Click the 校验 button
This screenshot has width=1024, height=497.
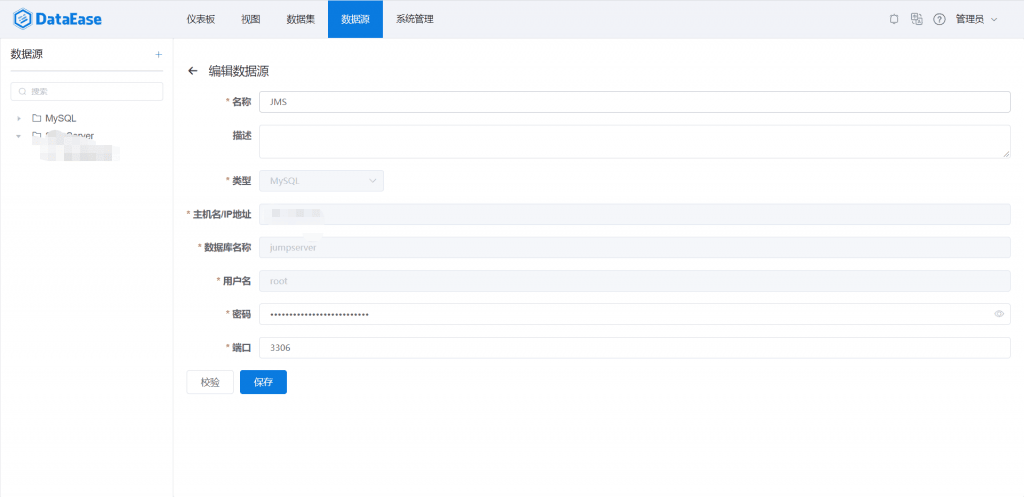pyautogui.click(x=210, y=382)
